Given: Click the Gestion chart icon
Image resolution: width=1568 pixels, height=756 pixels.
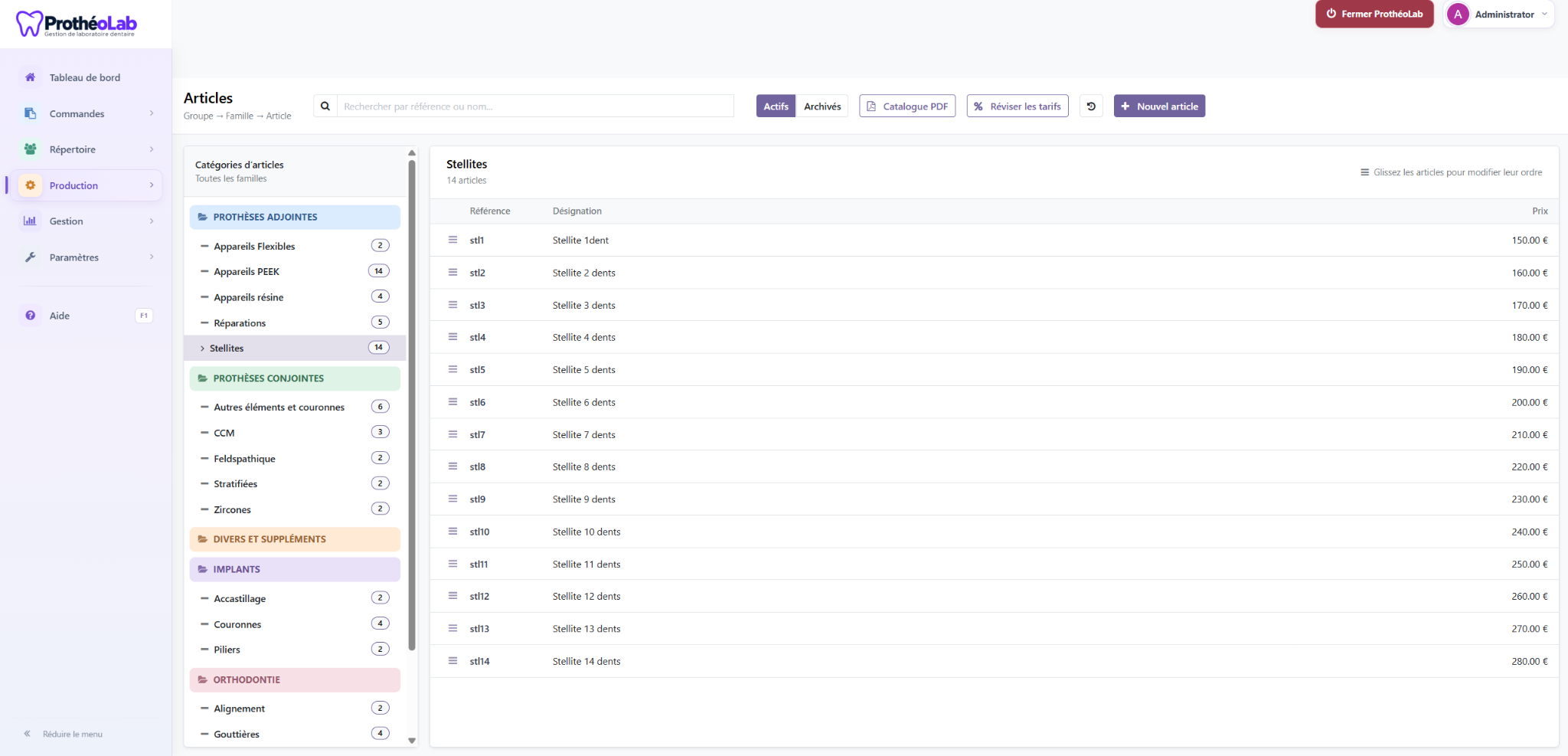Looking at the screenshot, I should (30, 221).
